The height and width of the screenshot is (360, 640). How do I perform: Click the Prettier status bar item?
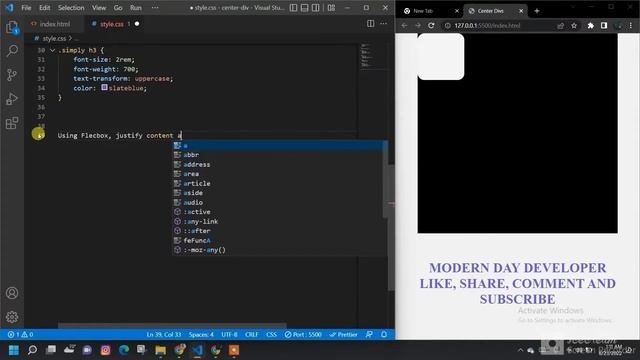(x=343, y=334)
